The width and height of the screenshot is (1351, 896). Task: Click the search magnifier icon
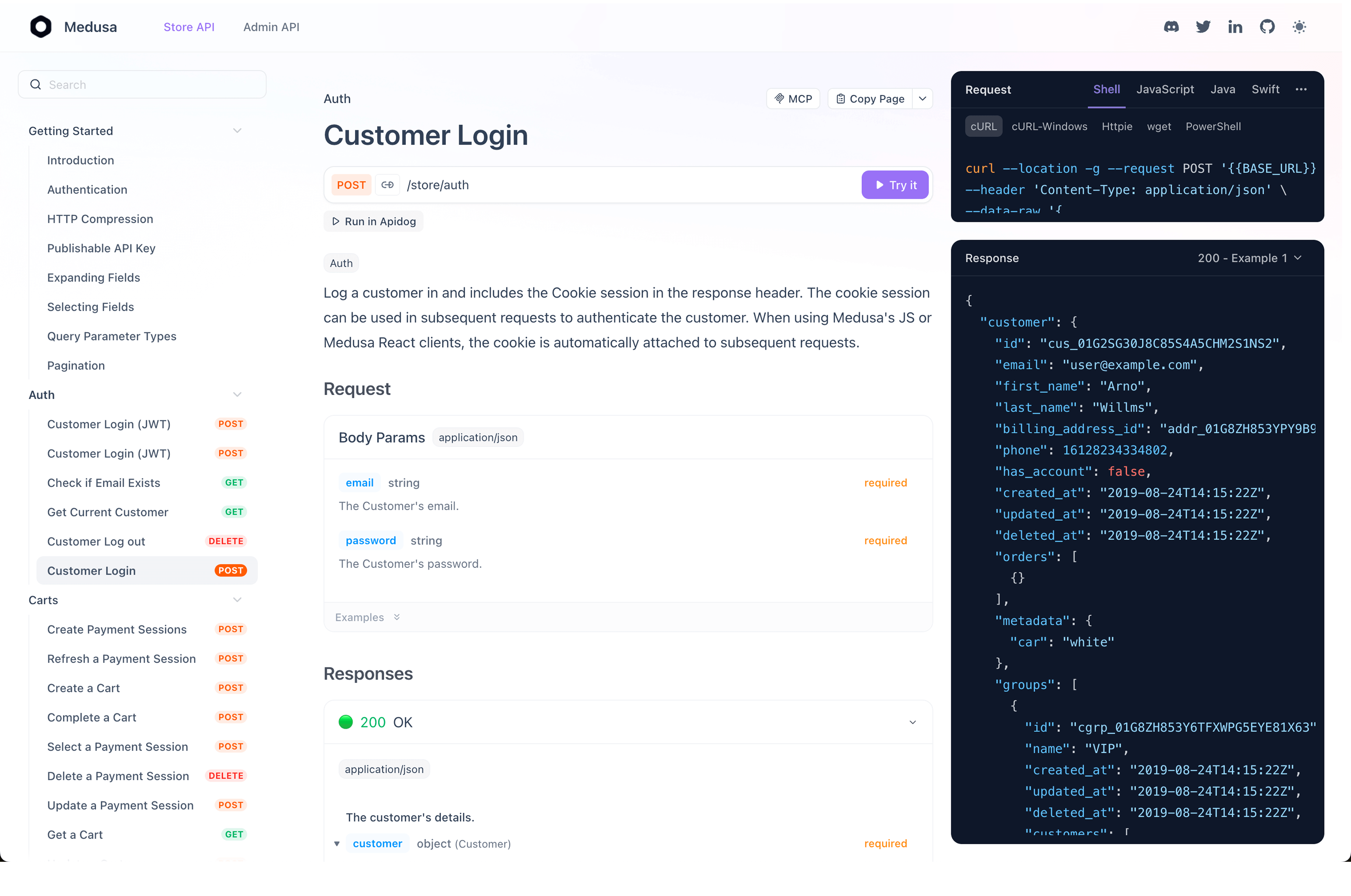click(35, 85)
